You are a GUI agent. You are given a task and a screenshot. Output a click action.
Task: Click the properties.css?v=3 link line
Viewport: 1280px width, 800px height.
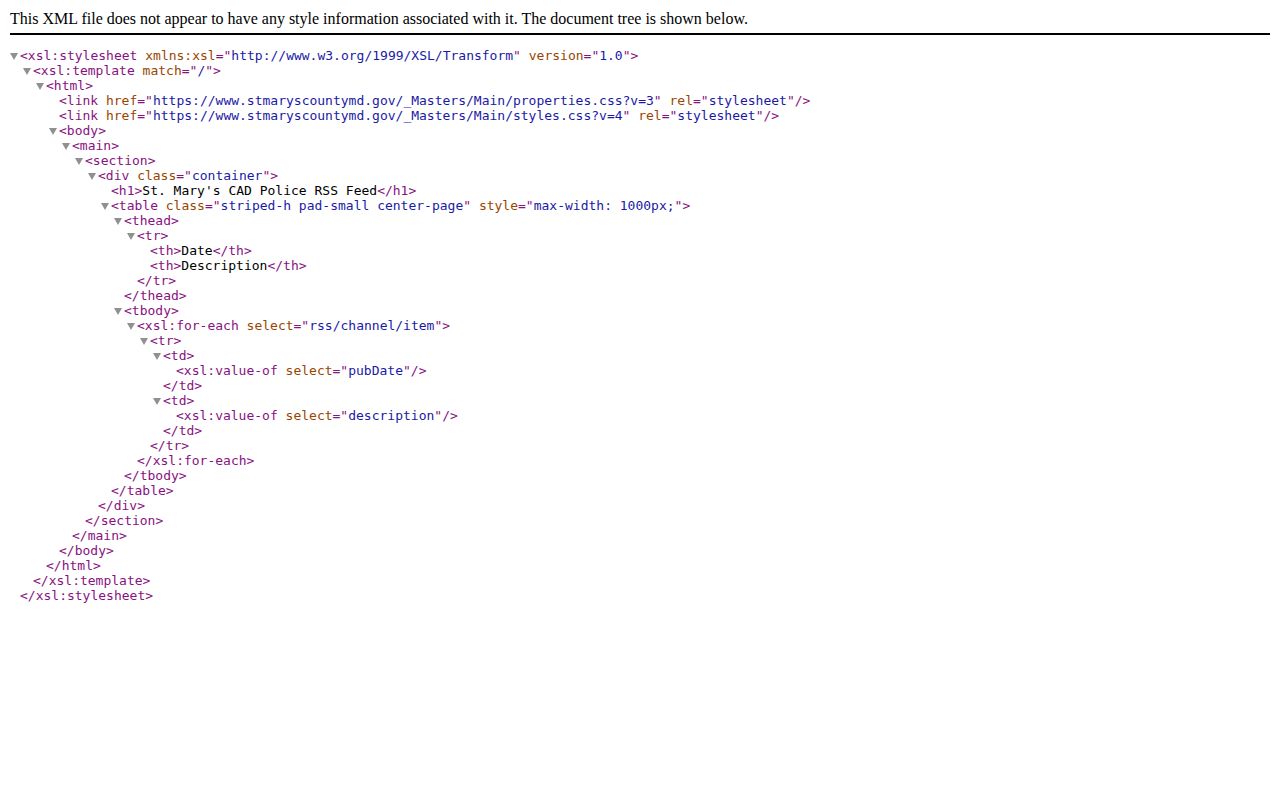click(434, 101)
